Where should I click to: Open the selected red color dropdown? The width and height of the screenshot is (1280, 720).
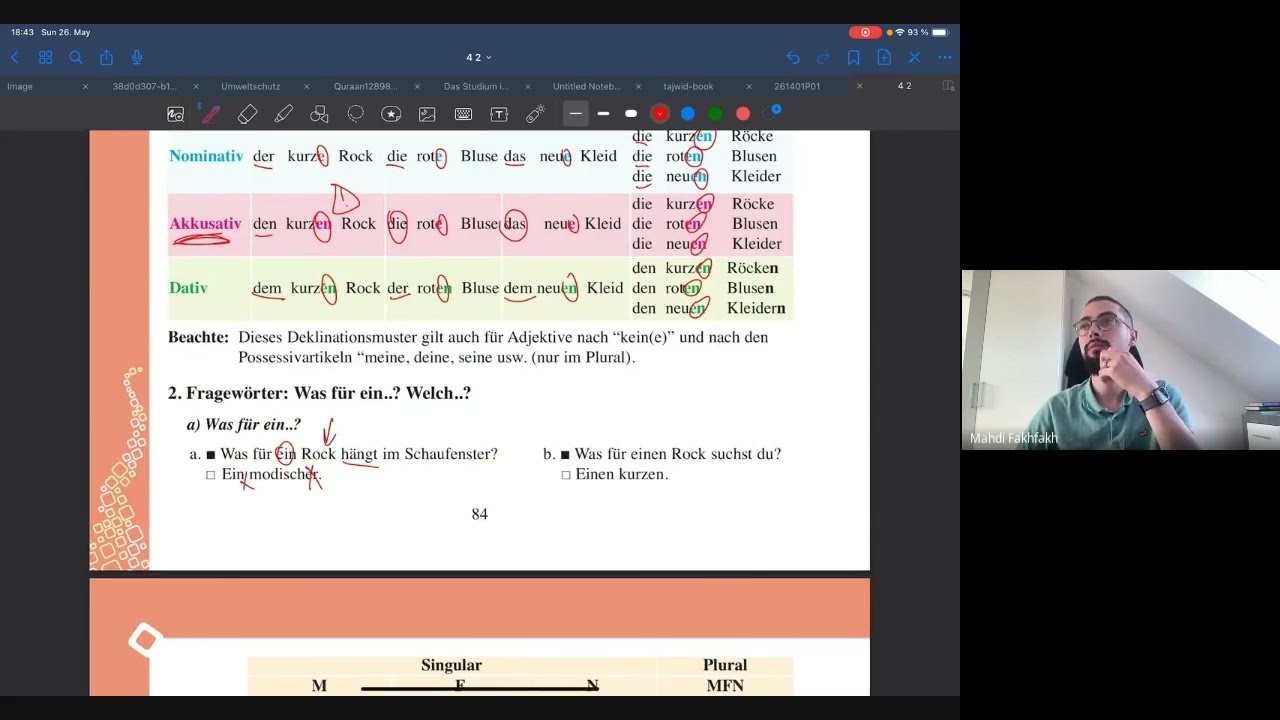(x=660, y=114)
